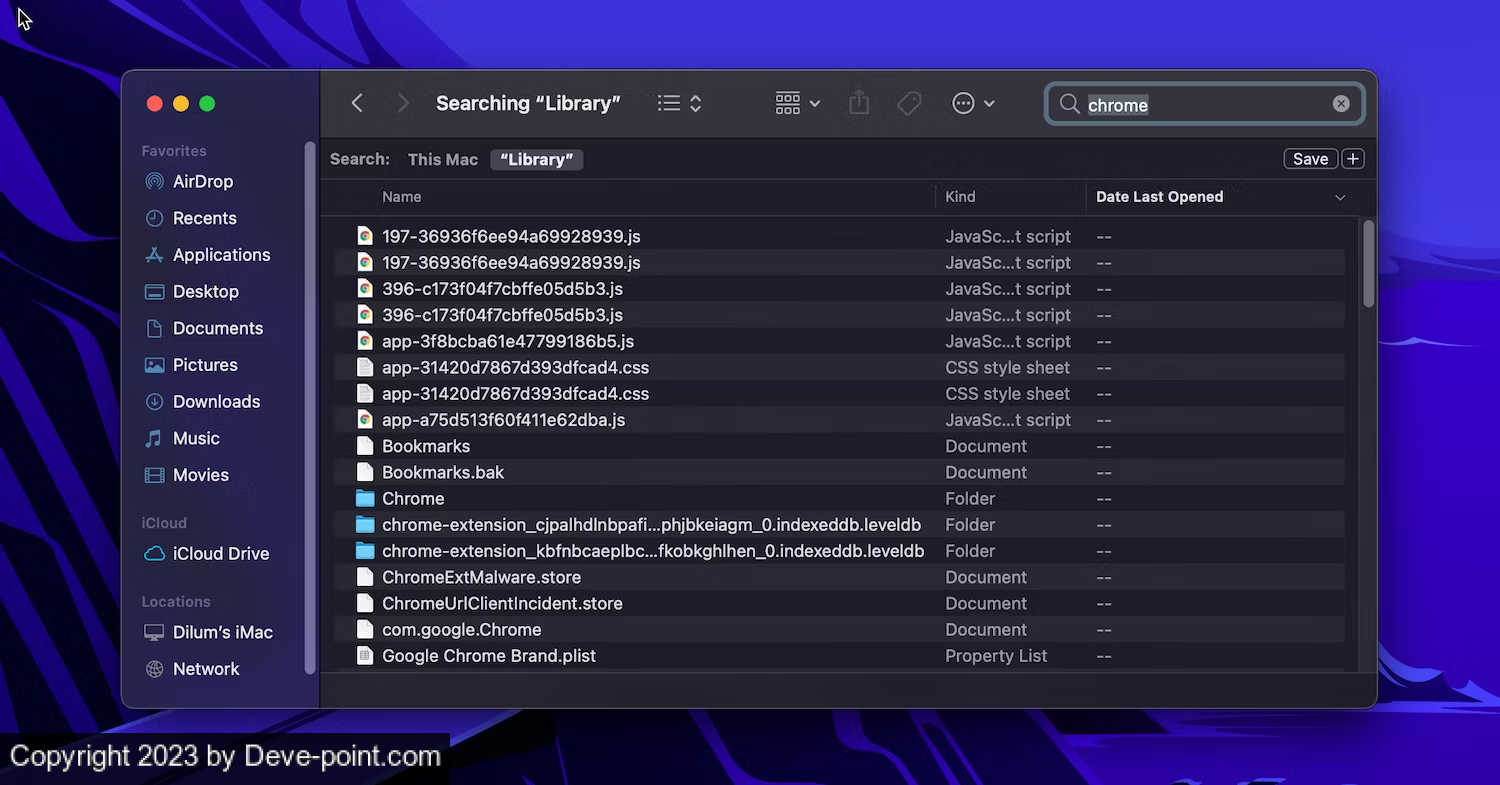The height and width of the screenshot is (785, 1500).
Task: Toggle sort order chevron on Date Last Opened
Action: pos(1340,197)
